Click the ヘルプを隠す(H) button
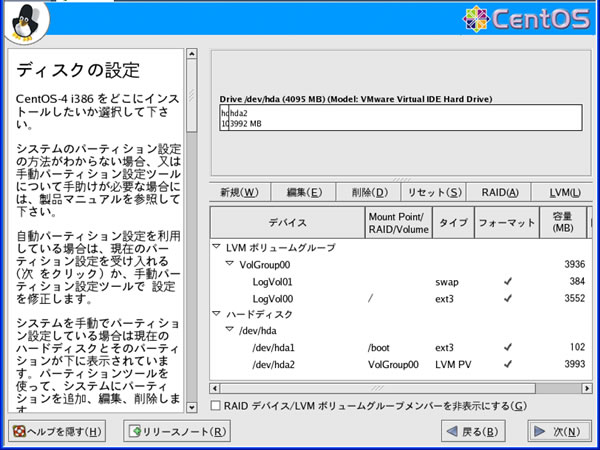Screen dimensions: 600x450 (x=57, y=431)
